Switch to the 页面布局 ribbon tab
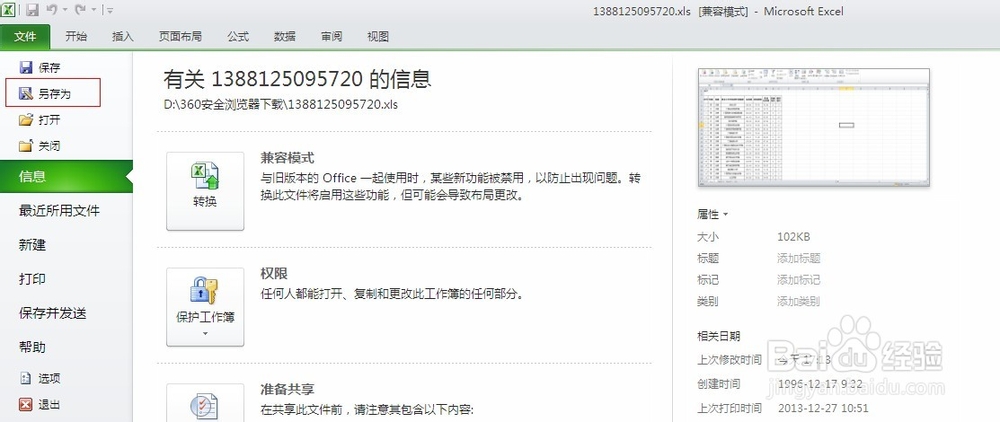The height and width of the screenshot is (422, 1000). [x=180, y=36]
